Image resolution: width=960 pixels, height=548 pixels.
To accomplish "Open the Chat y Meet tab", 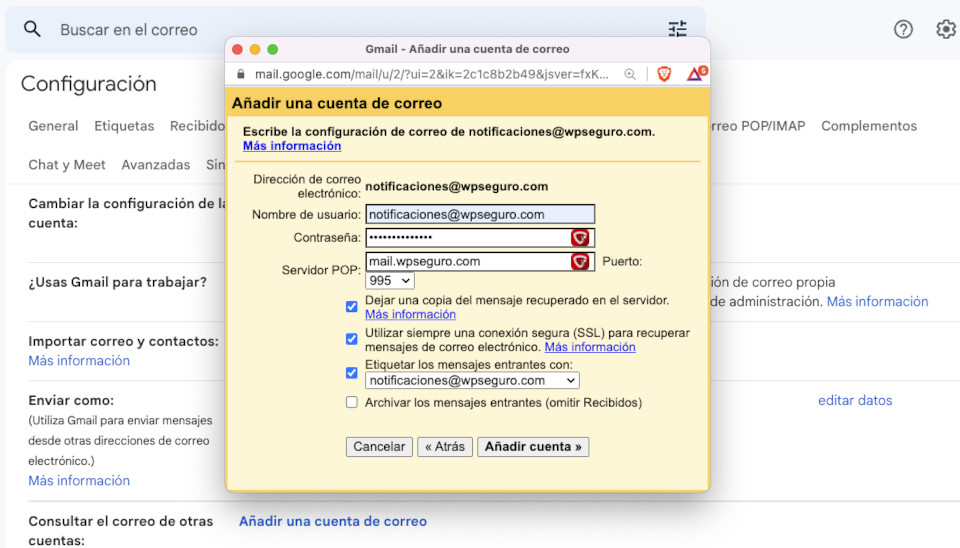I will [67, 165].
